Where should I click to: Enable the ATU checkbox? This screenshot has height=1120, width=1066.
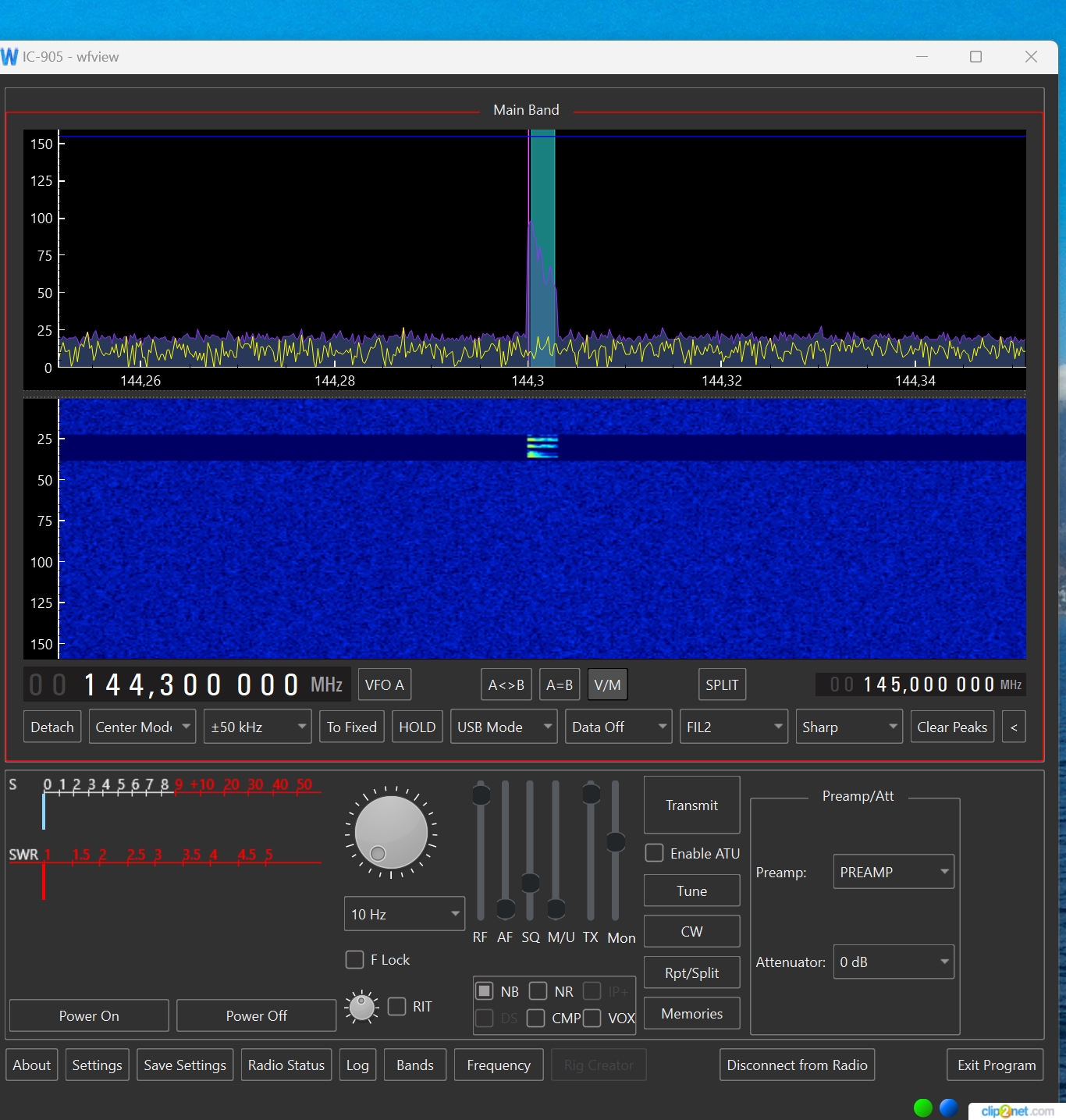655,853
